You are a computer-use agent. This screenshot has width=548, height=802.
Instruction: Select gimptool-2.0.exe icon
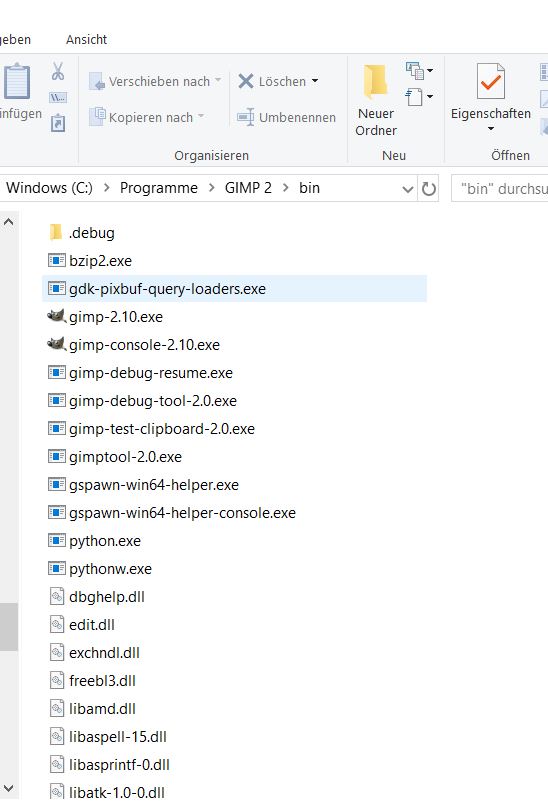57,456
